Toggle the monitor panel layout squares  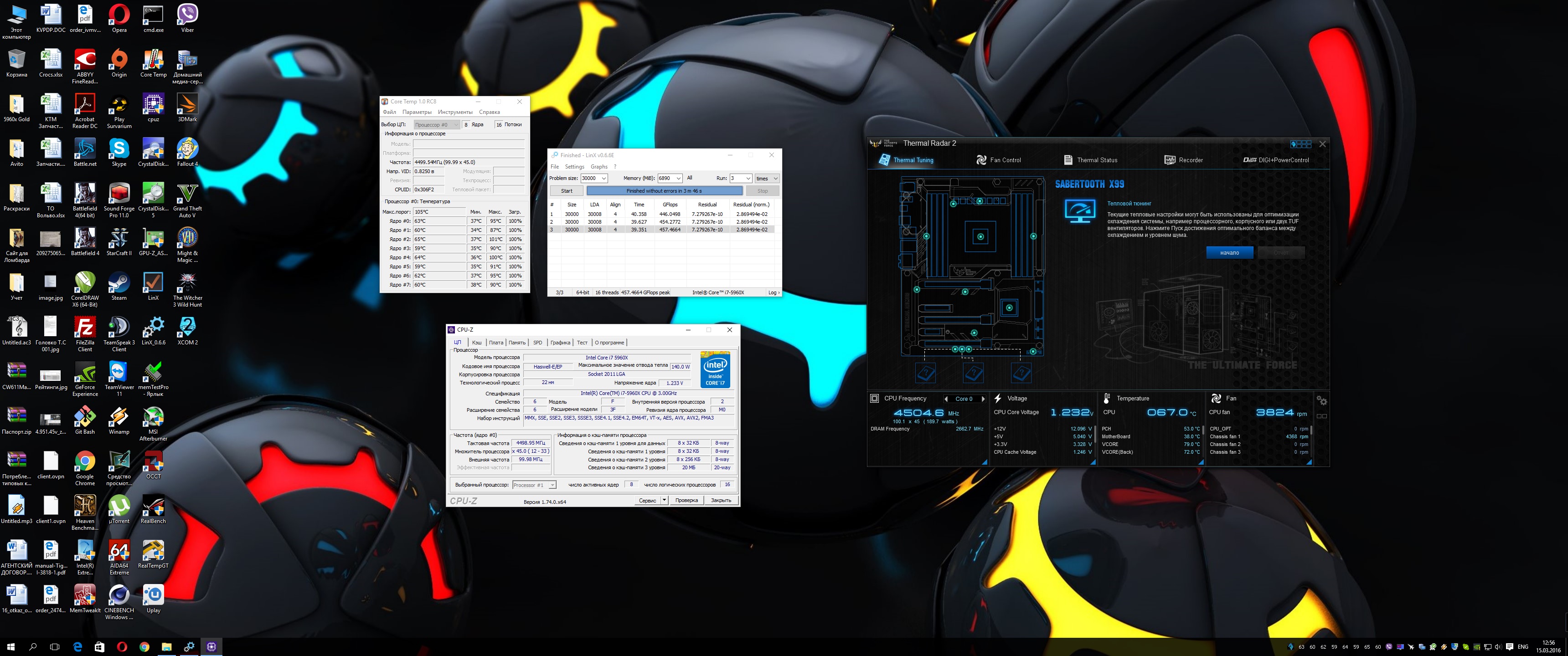(1321, 416)
